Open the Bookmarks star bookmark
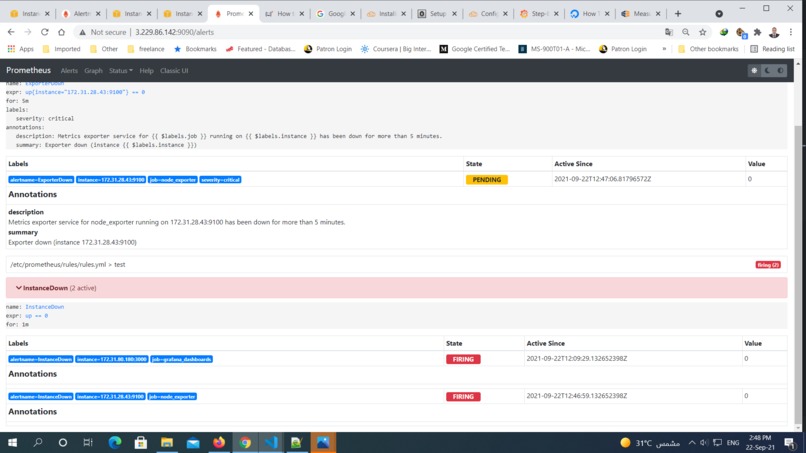 coord(195,49)
